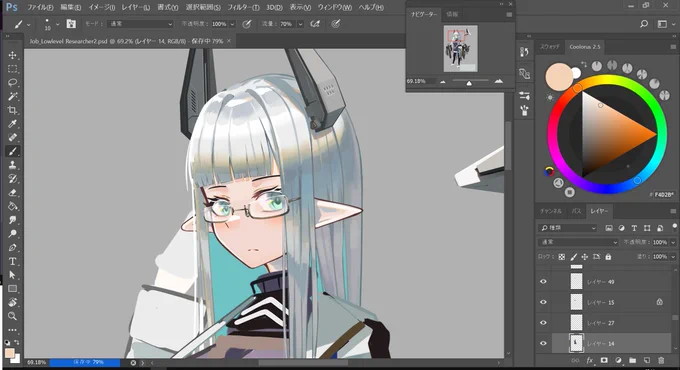Select the Eyedropper tool
Image resolution: width=680 pixels, height=370 pixels.
pos(12,124)
